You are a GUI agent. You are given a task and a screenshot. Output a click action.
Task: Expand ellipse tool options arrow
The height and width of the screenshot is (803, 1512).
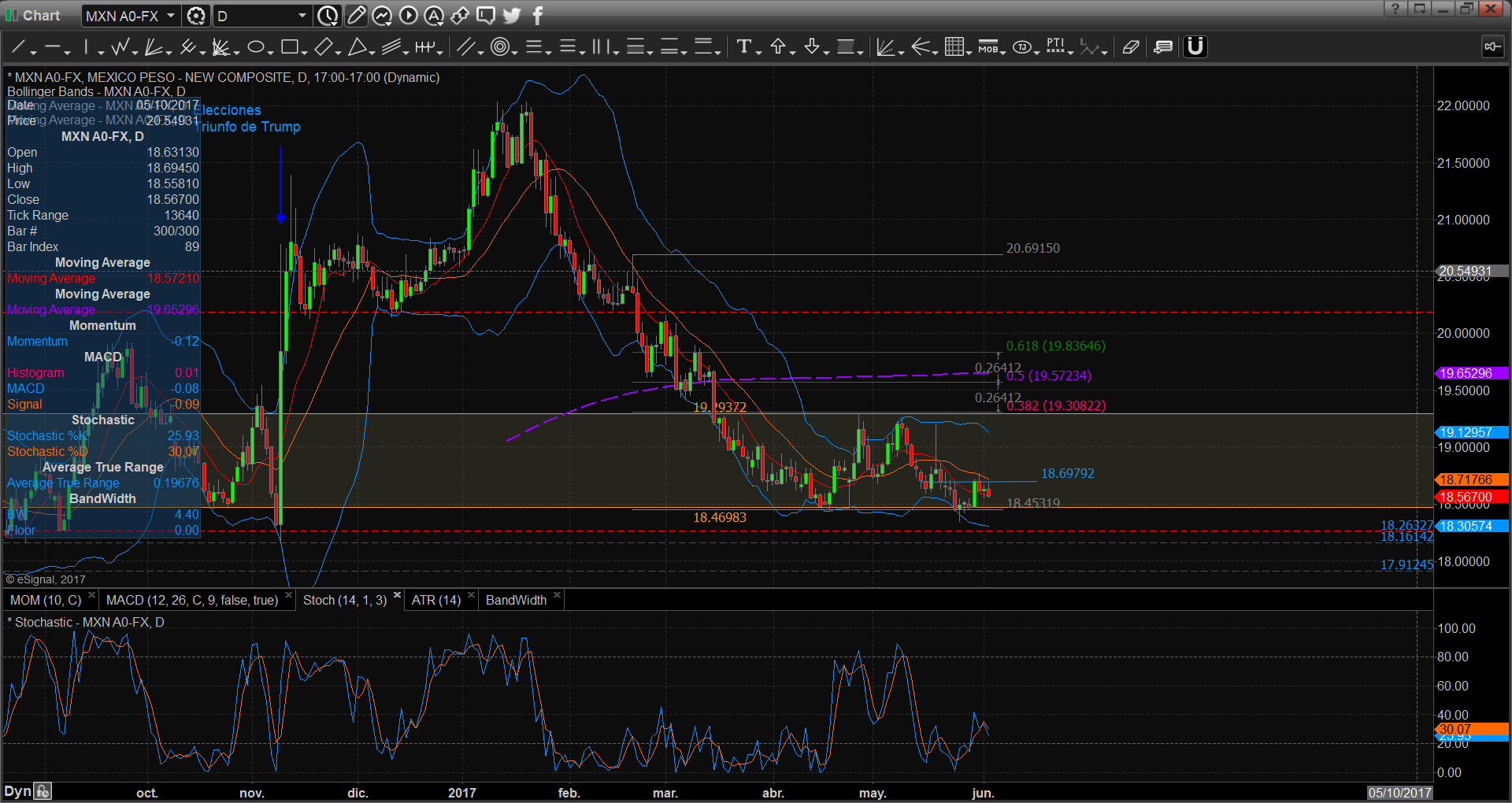click(270, 52)
